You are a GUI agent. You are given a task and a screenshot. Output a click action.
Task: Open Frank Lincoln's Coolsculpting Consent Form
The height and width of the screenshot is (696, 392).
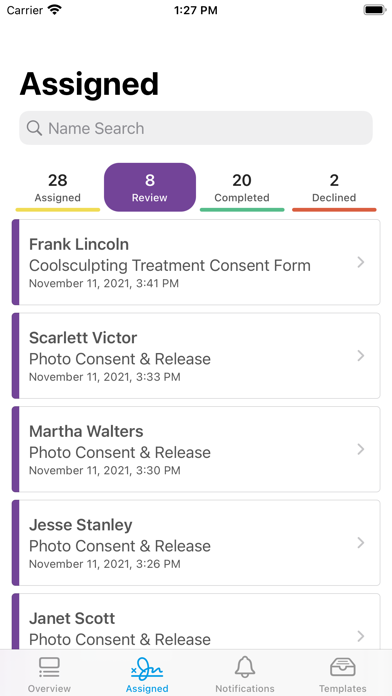click(x=196, y=262)
